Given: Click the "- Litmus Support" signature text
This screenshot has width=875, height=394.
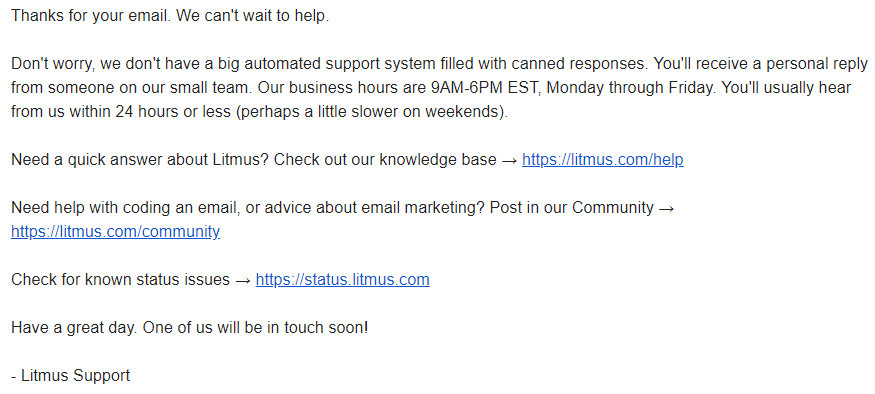Looking at the screenshot, I should 70,376.
